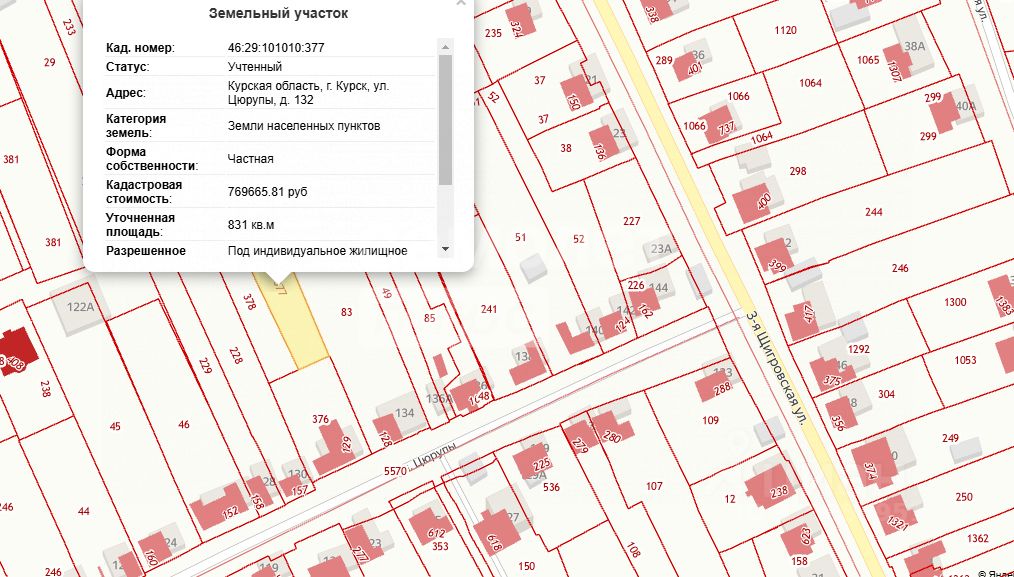Click gray house marker 122A
The height and width of the screenshot is (577, 1014).
[80, 307]
